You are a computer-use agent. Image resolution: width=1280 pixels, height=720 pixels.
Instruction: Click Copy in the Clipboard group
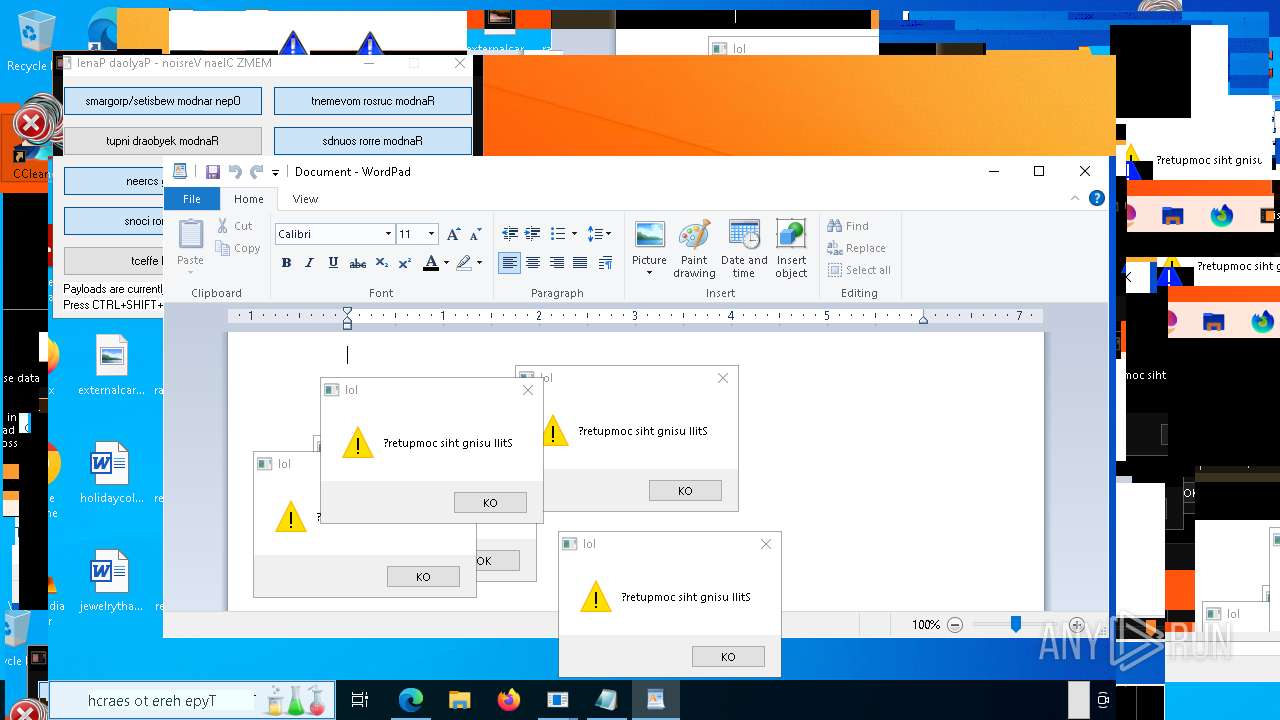(239, 248)
